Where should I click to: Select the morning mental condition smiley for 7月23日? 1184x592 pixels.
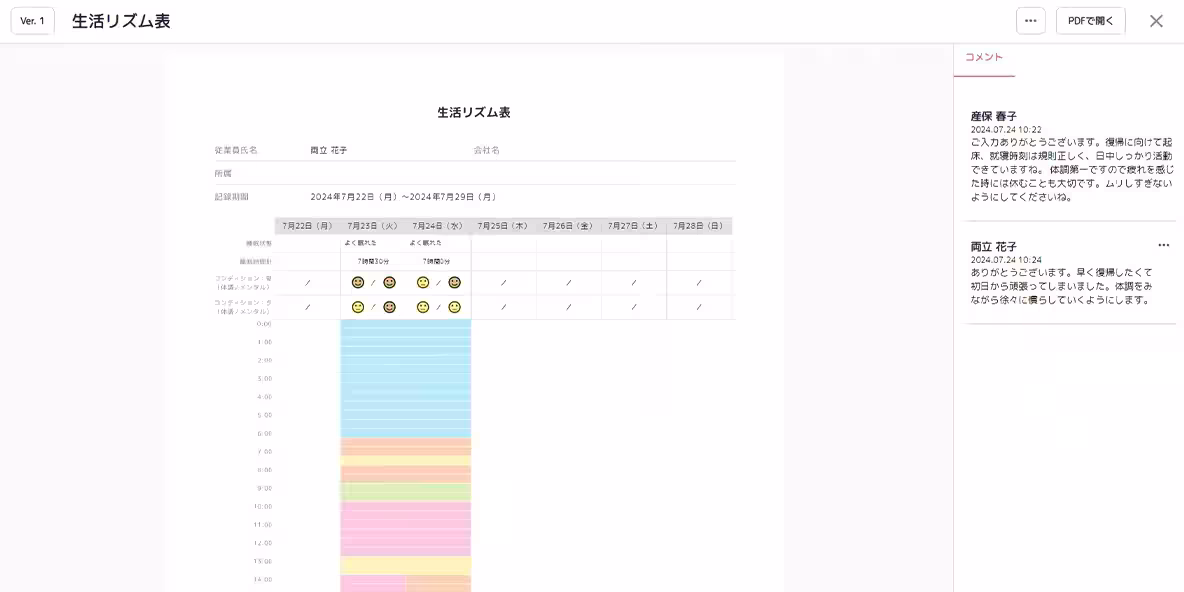[x=390, y=282]
